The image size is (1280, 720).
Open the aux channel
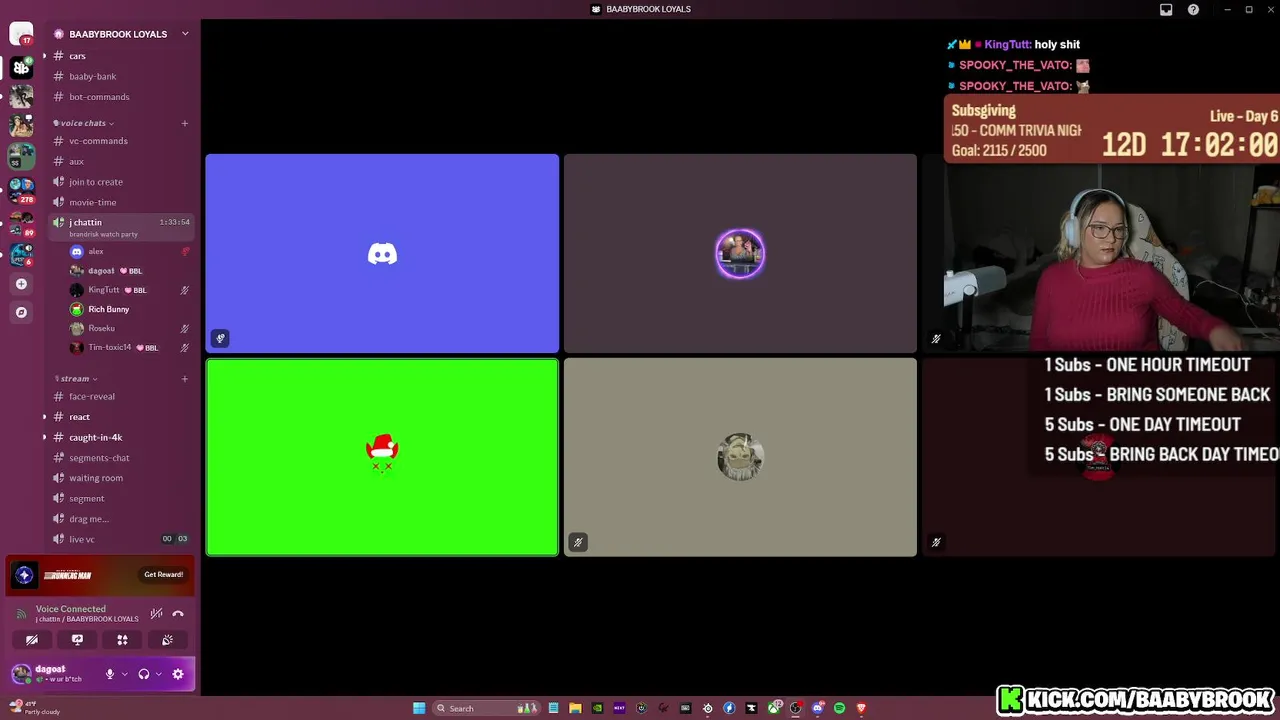[x=120, y=161]
